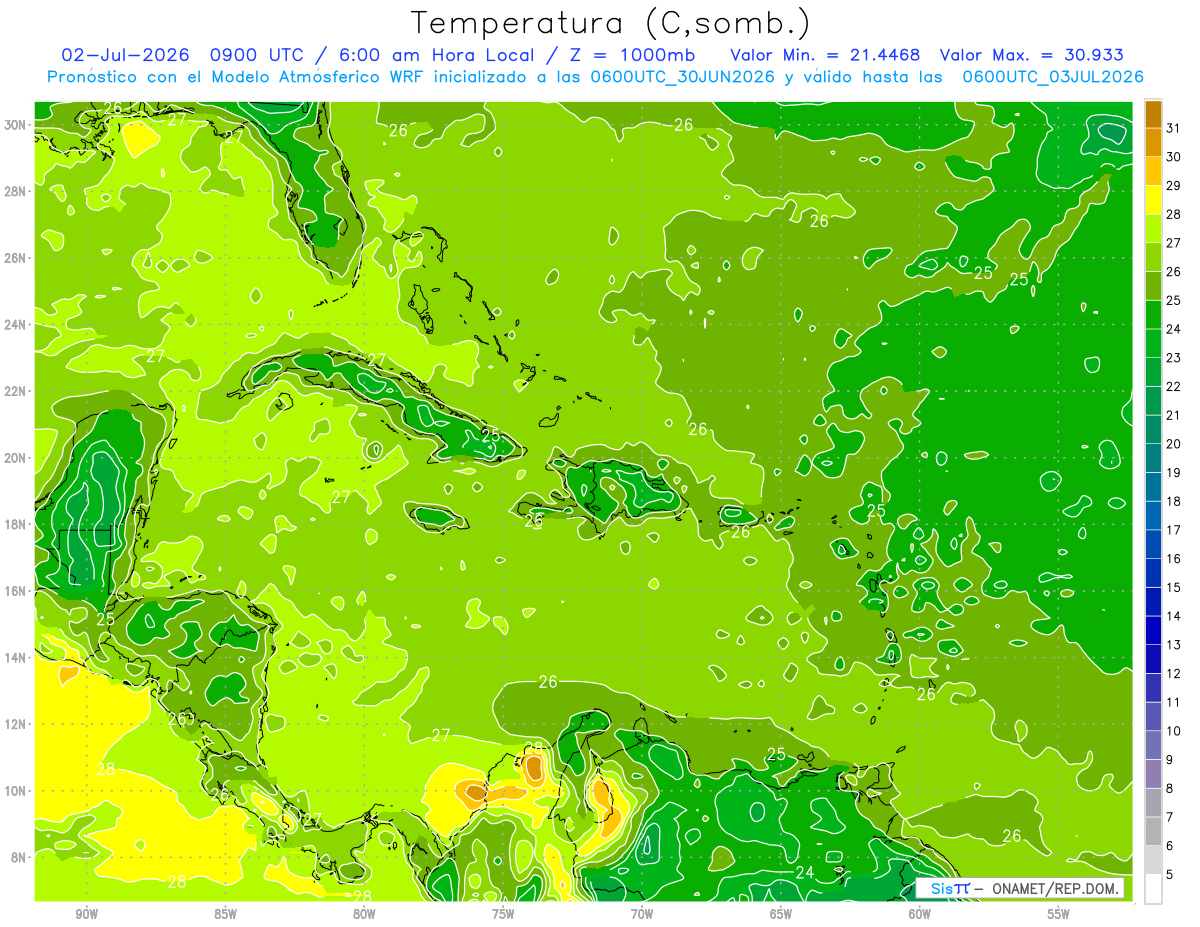This screenshot has width=1200, height=927.
Task: Click the '16N' latitude axis label
Action: 16,591
